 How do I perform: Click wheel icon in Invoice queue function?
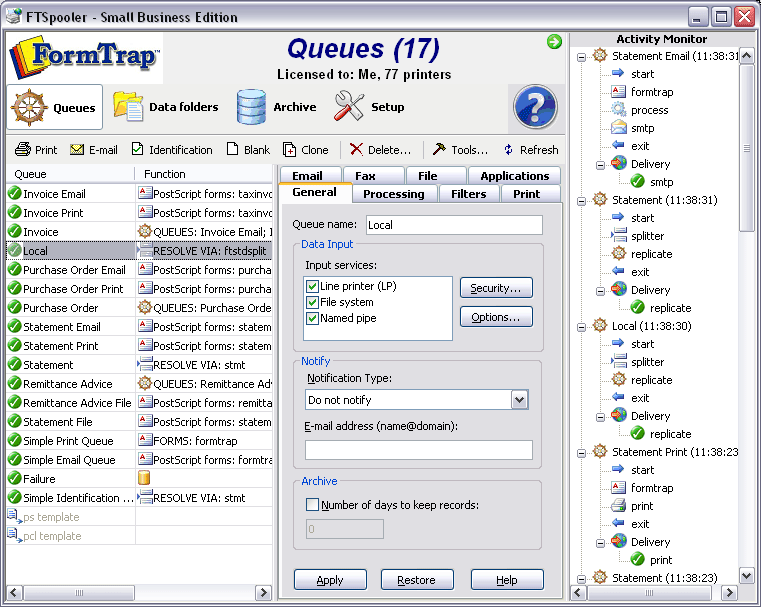pos(144,231)
